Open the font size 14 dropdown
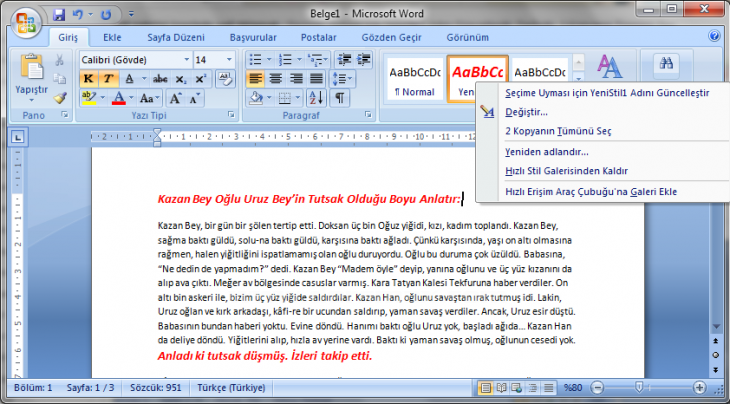Image resolution: width=730 pixels, height=404 pixels. coord(229,60)
